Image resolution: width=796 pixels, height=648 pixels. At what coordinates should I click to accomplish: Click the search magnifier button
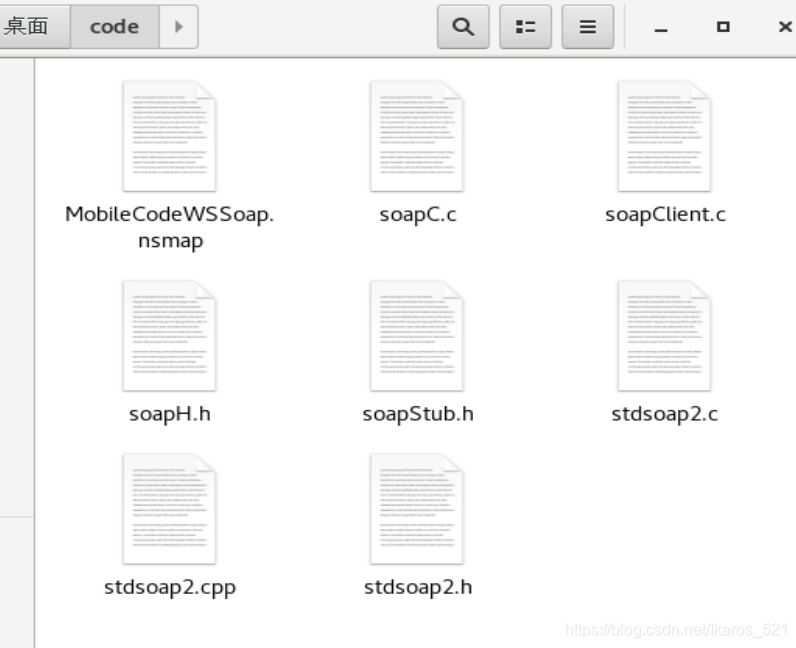click(x=463, y=27)
